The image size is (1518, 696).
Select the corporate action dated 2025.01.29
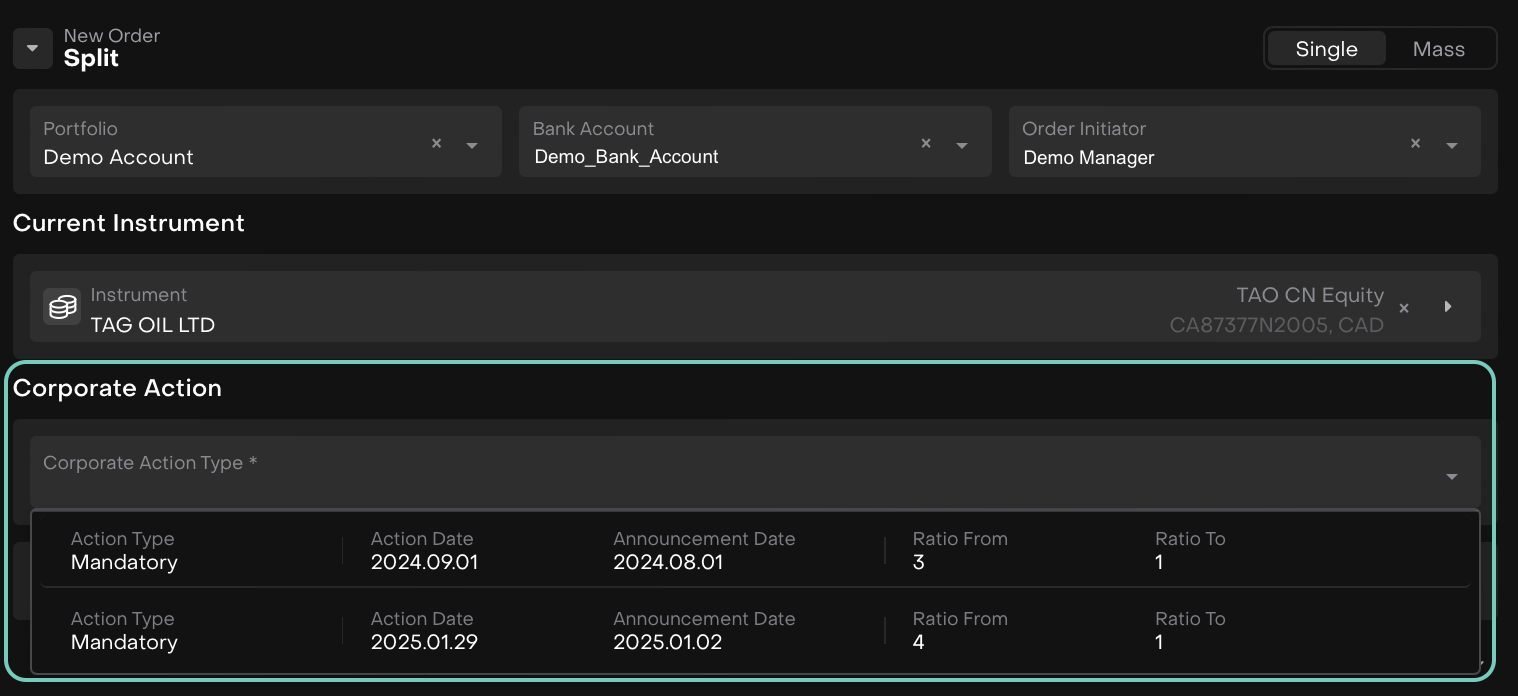(x=424, y=631)
